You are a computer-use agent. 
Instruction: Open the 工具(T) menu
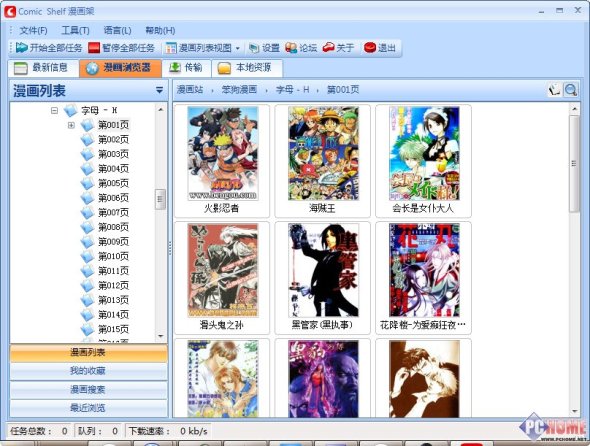point(75,30)
